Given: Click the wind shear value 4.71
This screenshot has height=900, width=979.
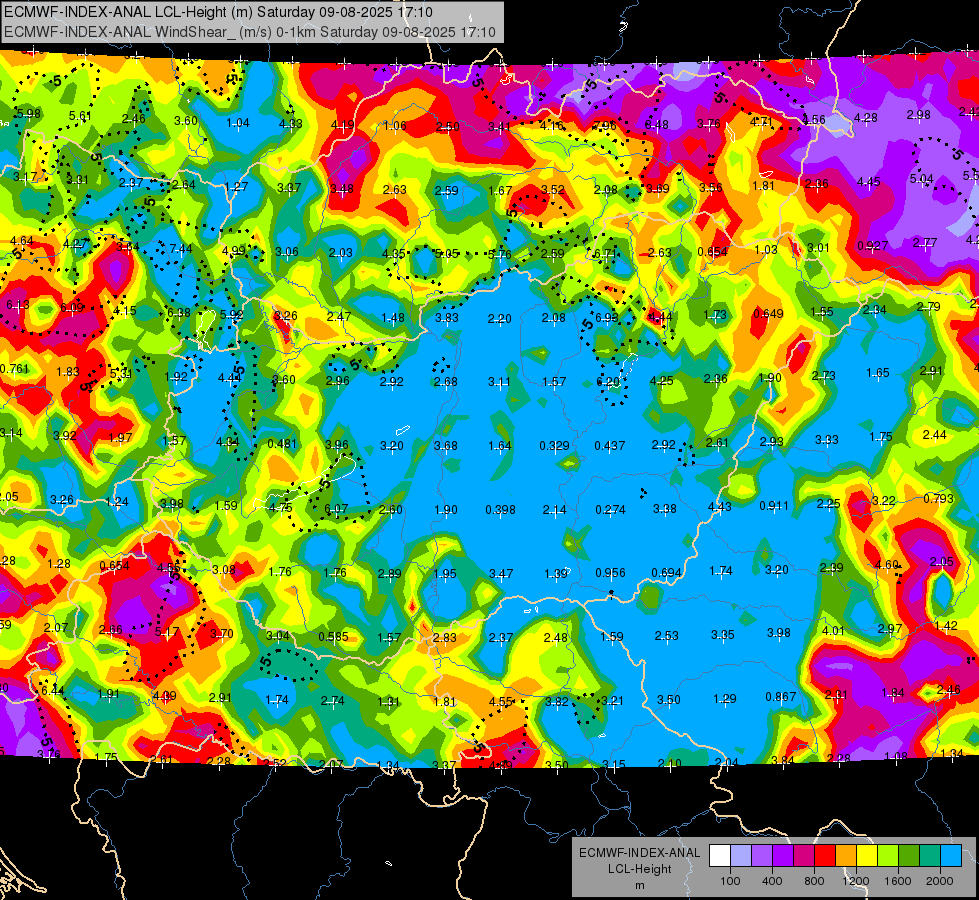Looking at the screenshot, I should [761, 121].
